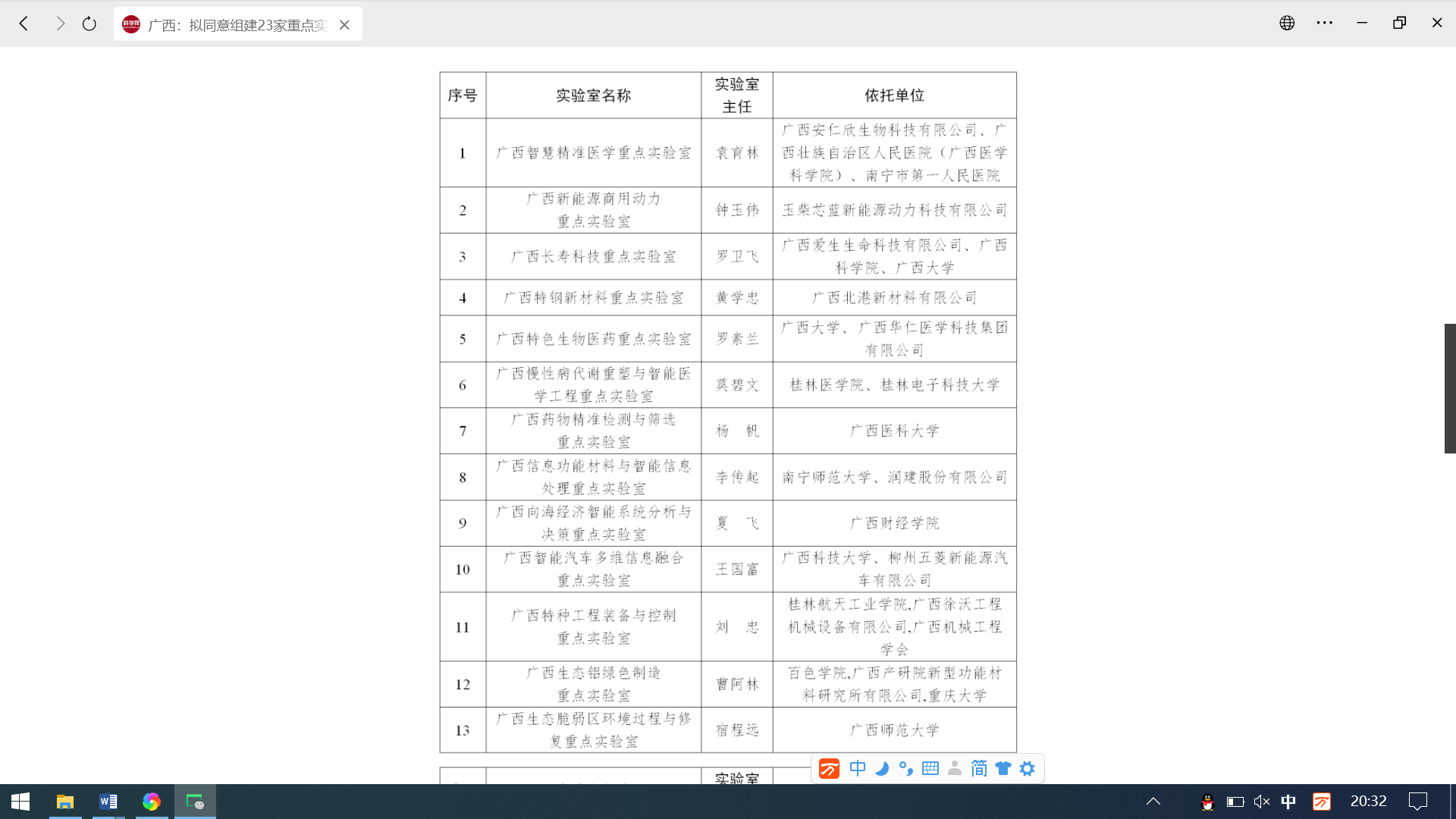Screen dimensions: 1456x819
Task: Click director name 莫碧文
Action: click(x=737, y=385)
